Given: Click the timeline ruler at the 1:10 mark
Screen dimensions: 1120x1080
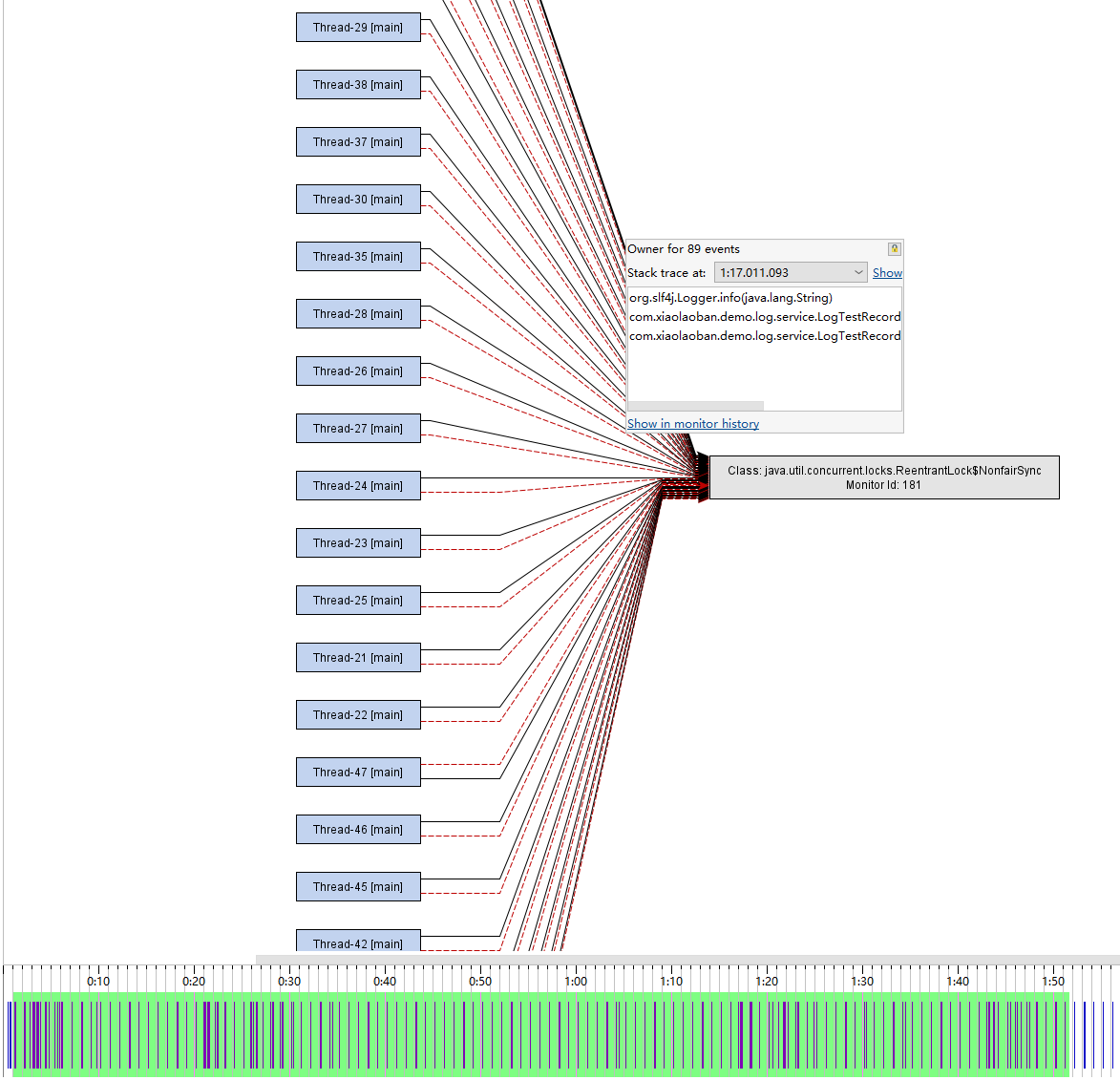Looking at the screenshot, I should tap(671, 981).
